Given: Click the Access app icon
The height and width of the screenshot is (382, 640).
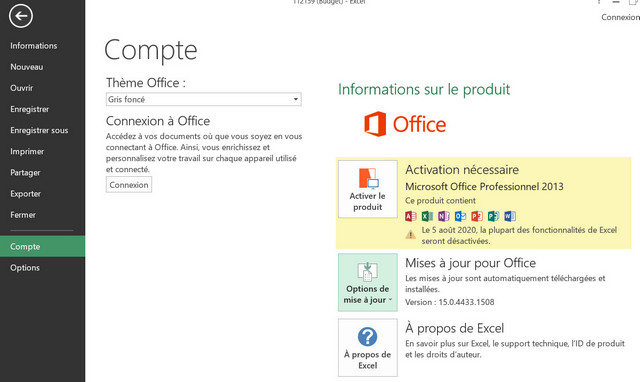Looking at the screenshot, I should pos(411,216).
